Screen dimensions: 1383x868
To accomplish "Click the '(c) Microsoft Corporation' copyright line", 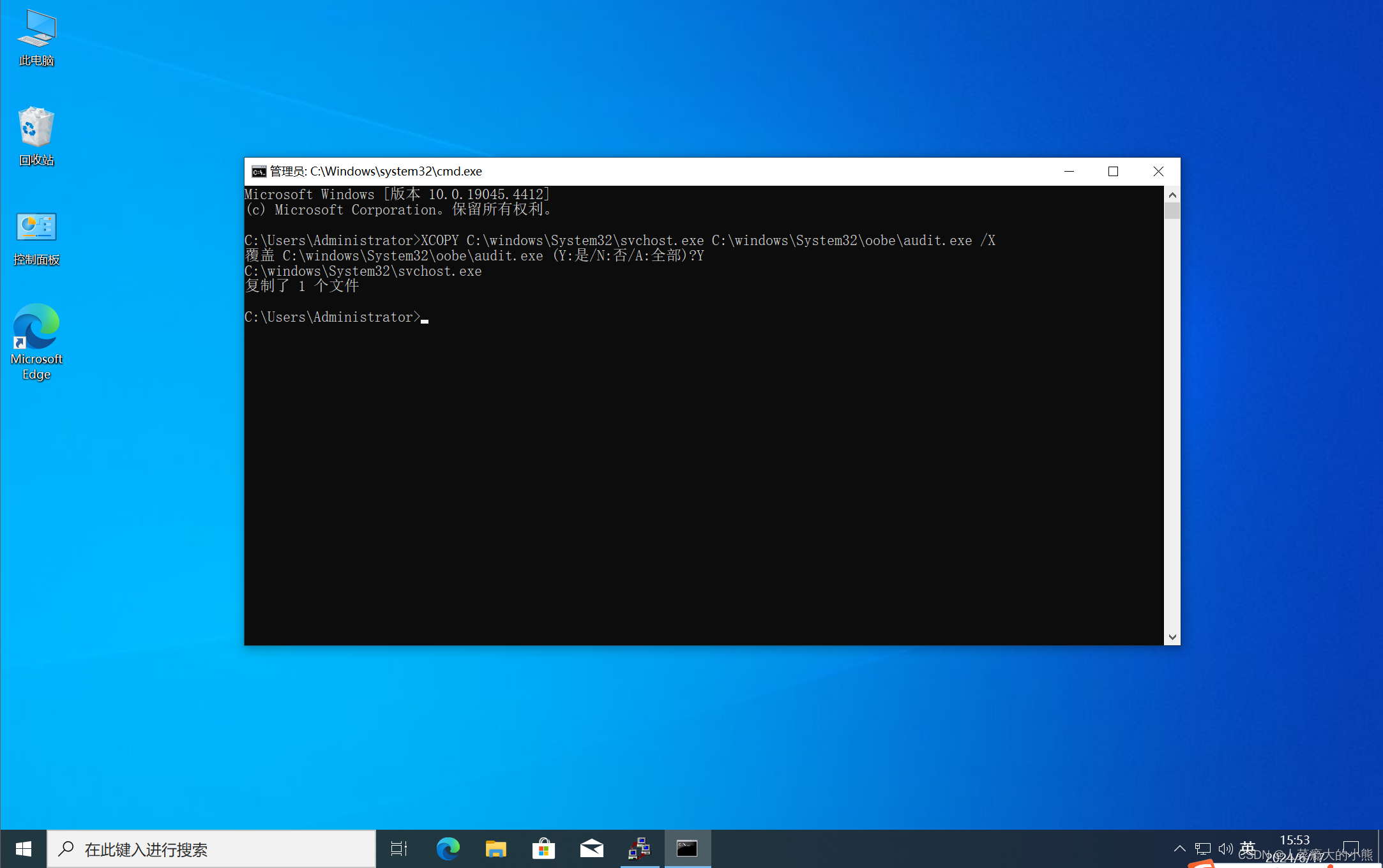I will coord(398,210).
